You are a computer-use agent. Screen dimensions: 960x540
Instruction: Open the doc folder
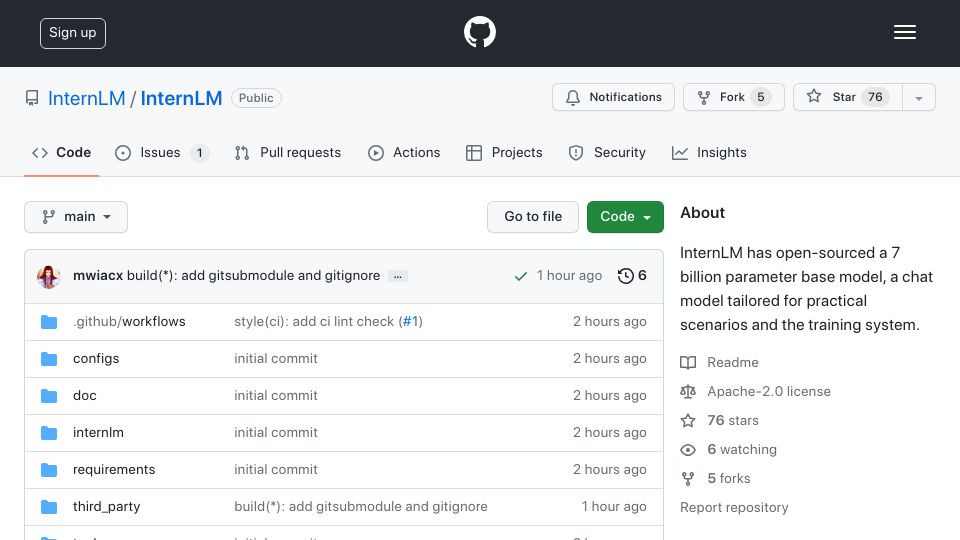(84, 396)
